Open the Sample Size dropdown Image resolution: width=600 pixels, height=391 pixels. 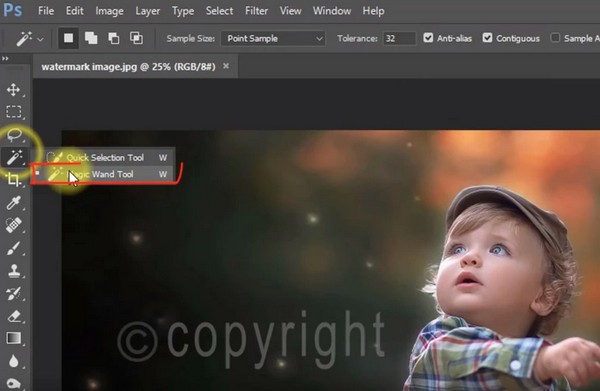[x=273, y=38]
